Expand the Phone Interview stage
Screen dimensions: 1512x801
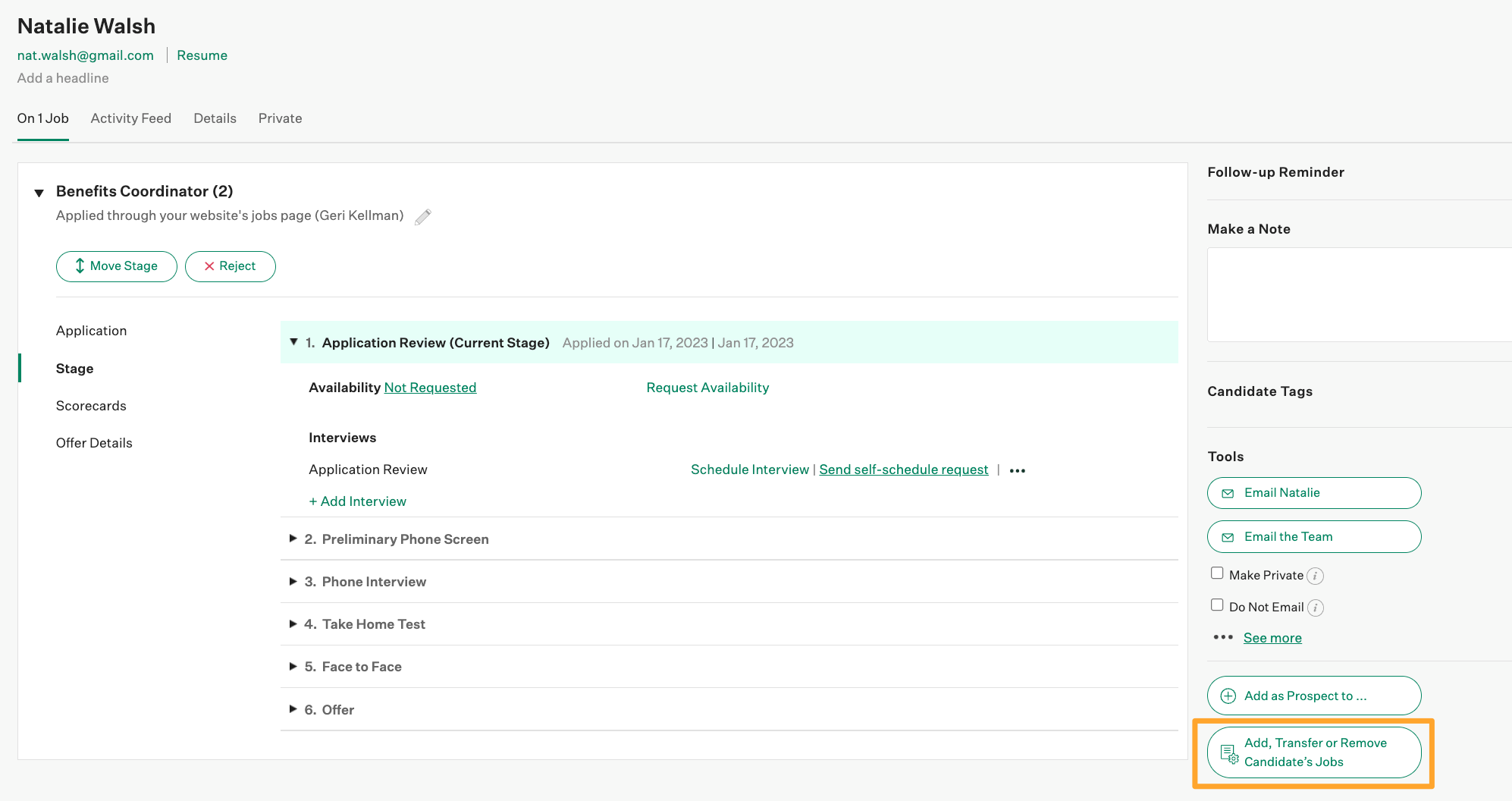coord(293,581)
